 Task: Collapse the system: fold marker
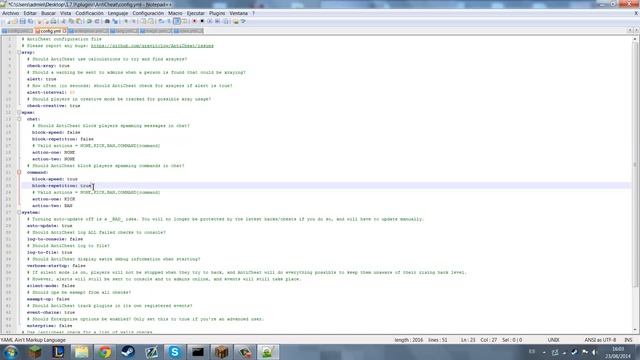pyautogui.click(x=19, y=212)
